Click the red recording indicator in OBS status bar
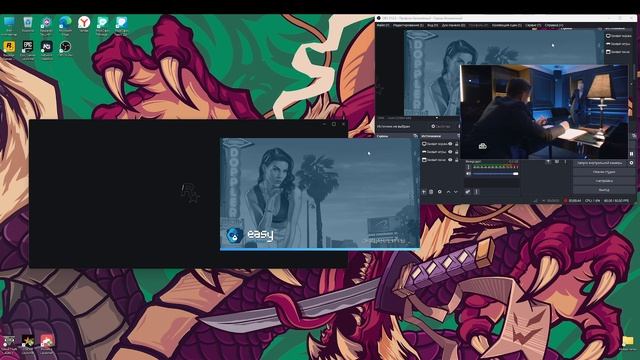This screenshot has width=640, height=360. click(566, 200)
